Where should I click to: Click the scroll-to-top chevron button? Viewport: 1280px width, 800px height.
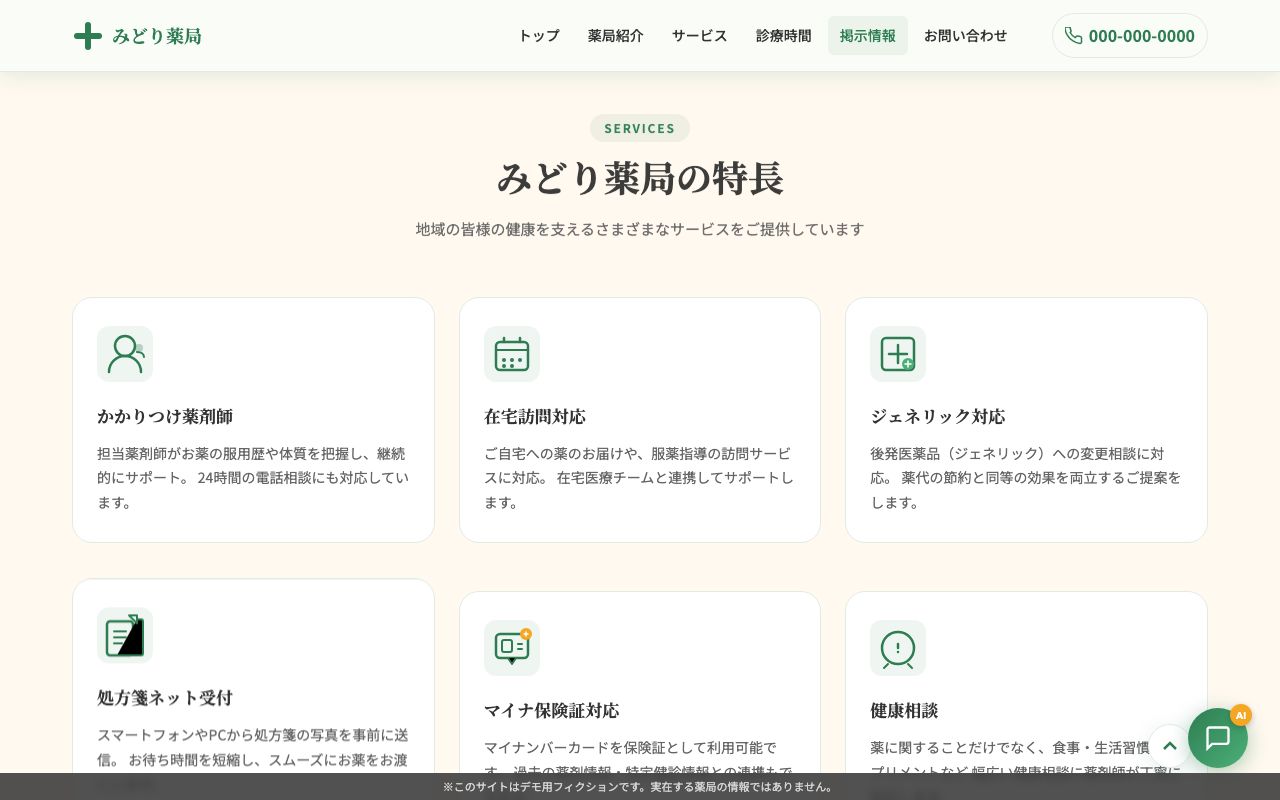[x=1170, y=745]
